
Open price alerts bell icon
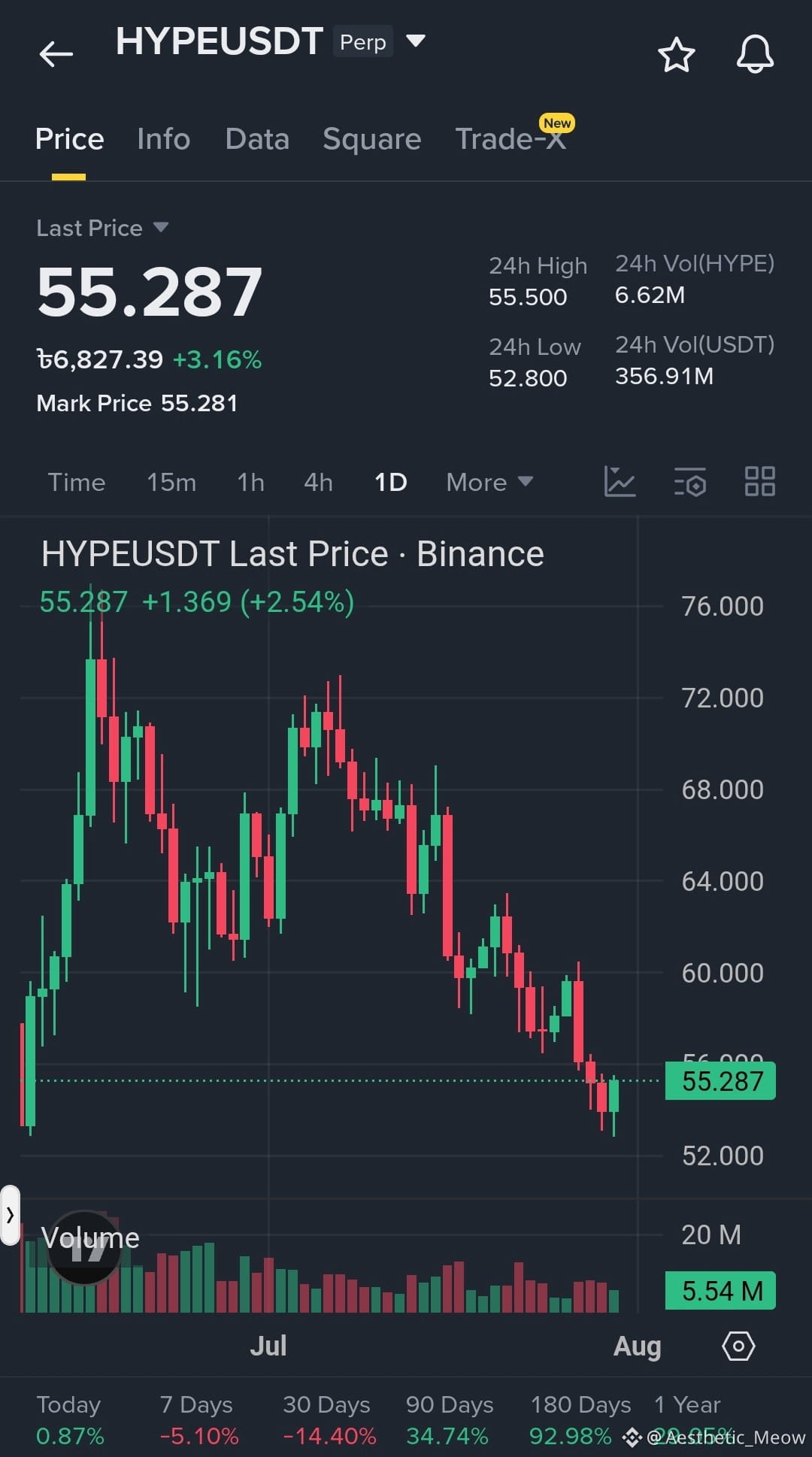pos(755,54)
